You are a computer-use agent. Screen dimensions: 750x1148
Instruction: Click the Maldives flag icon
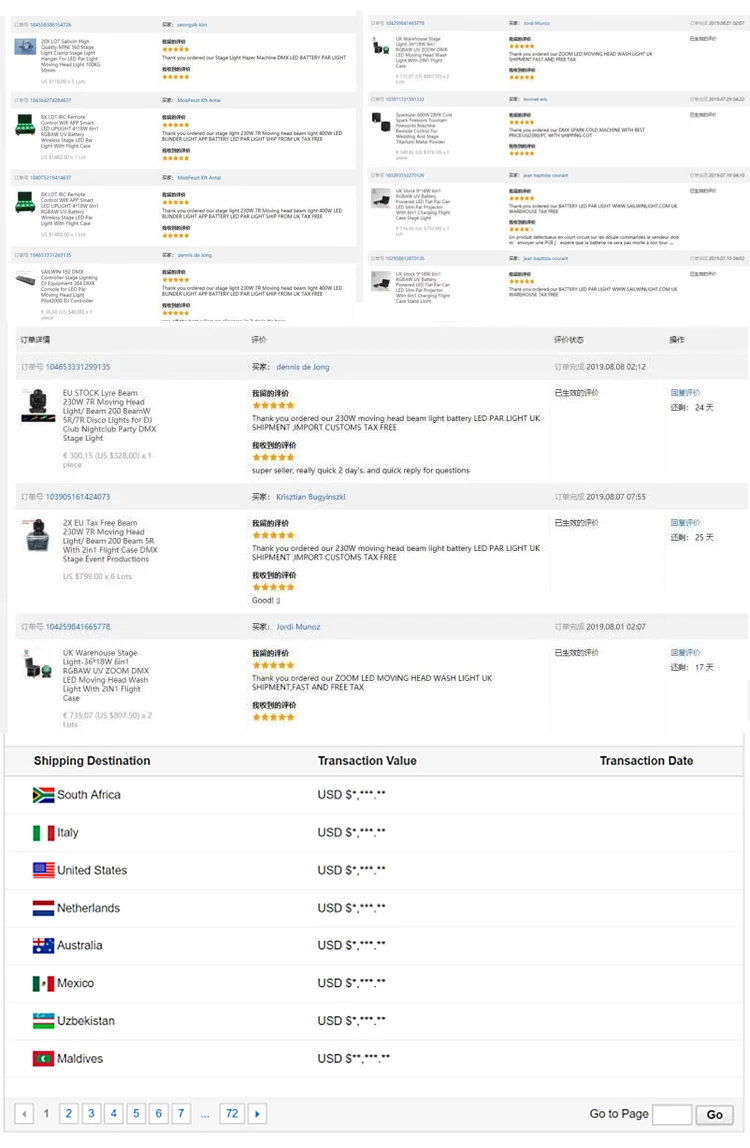43,1058
